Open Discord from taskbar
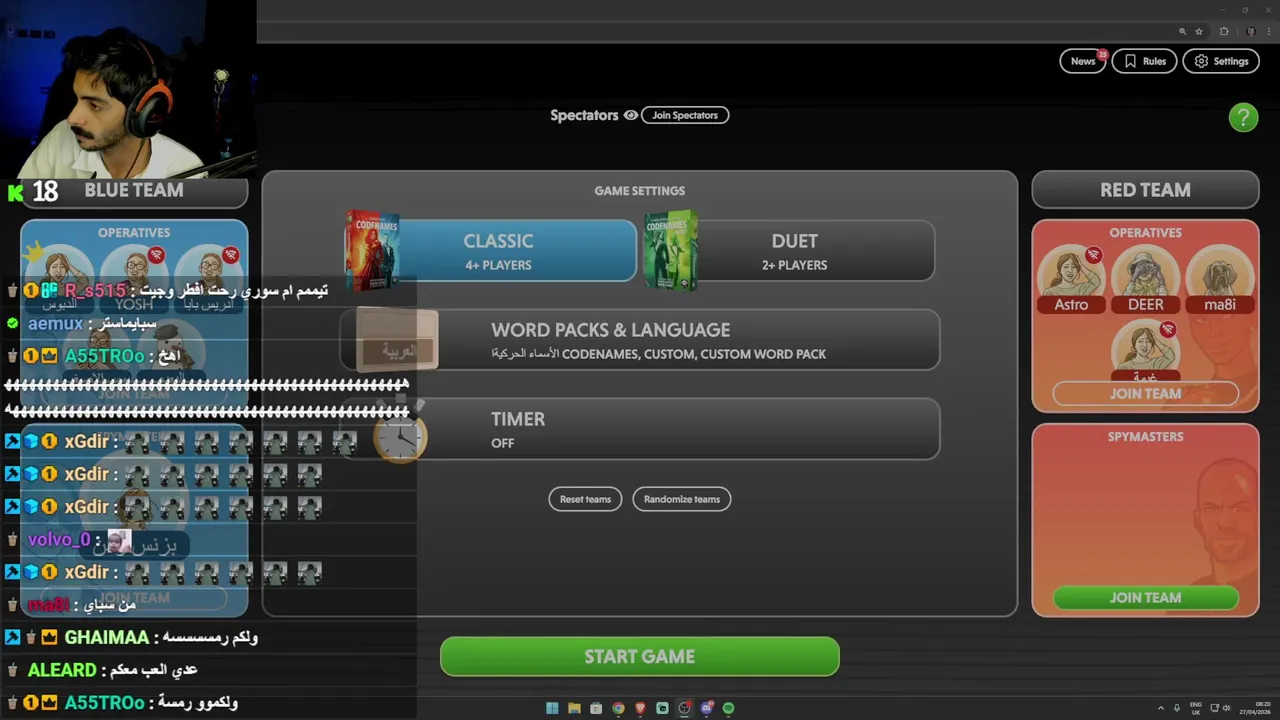This screenshot has height=720, width=1280. coord(706,708)
